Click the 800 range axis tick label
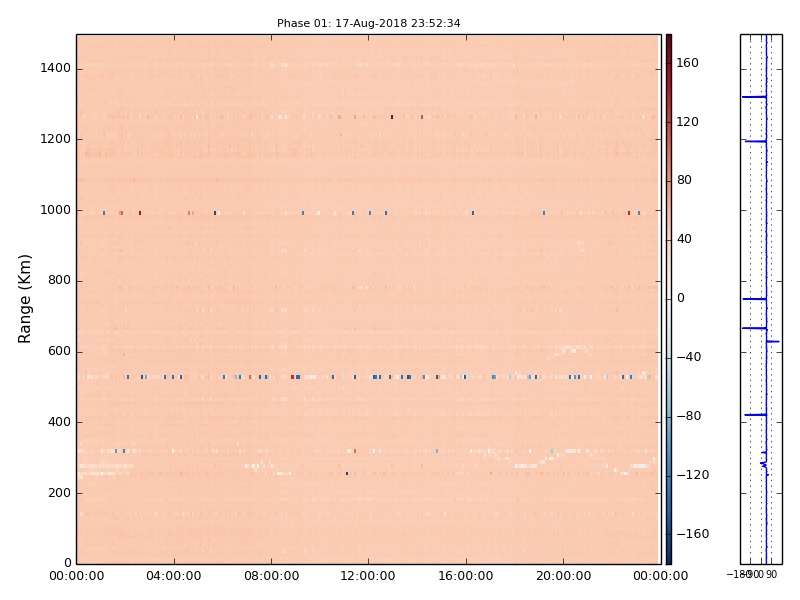 (x=59, y=280)
